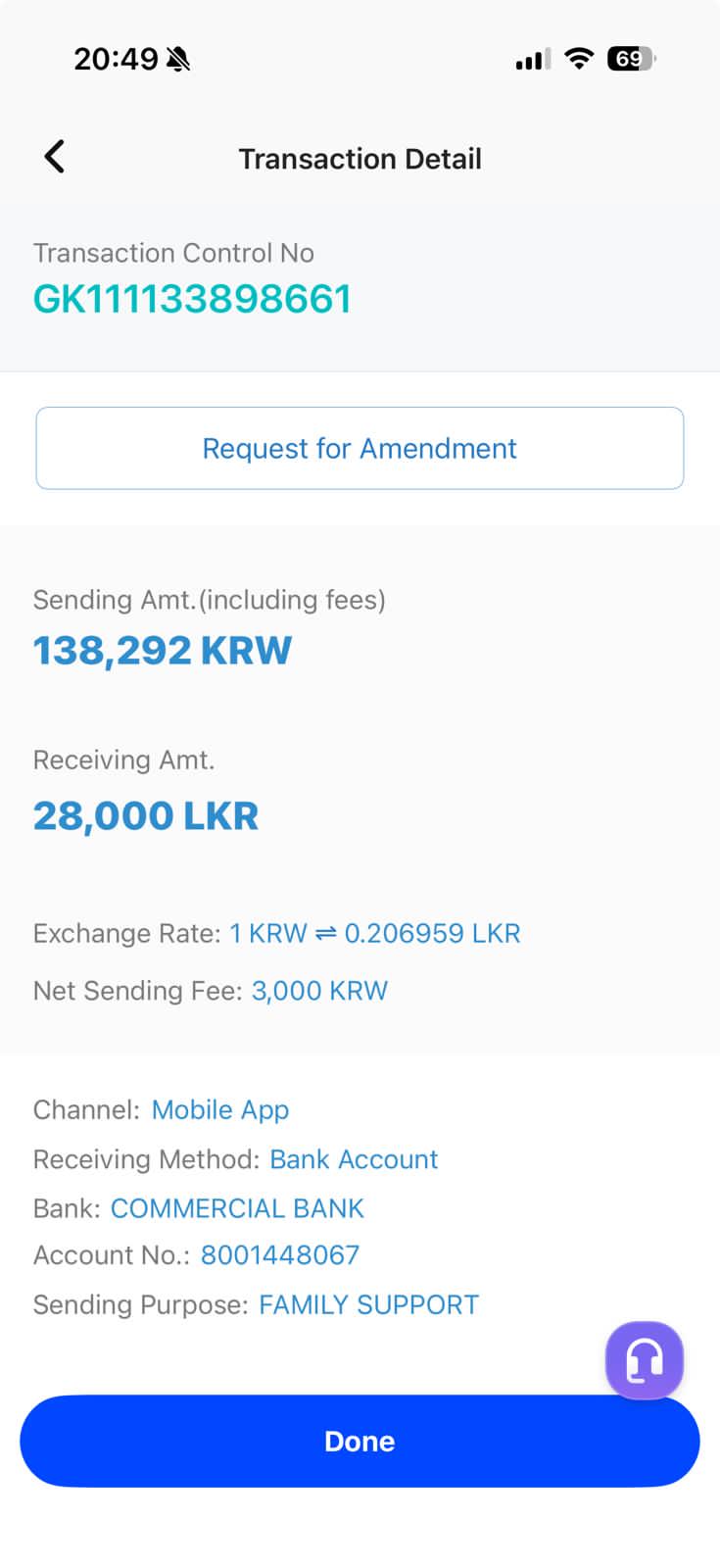Tap the Wi-Fi status icon
The image size is (720, 1568).
[579, 59]
